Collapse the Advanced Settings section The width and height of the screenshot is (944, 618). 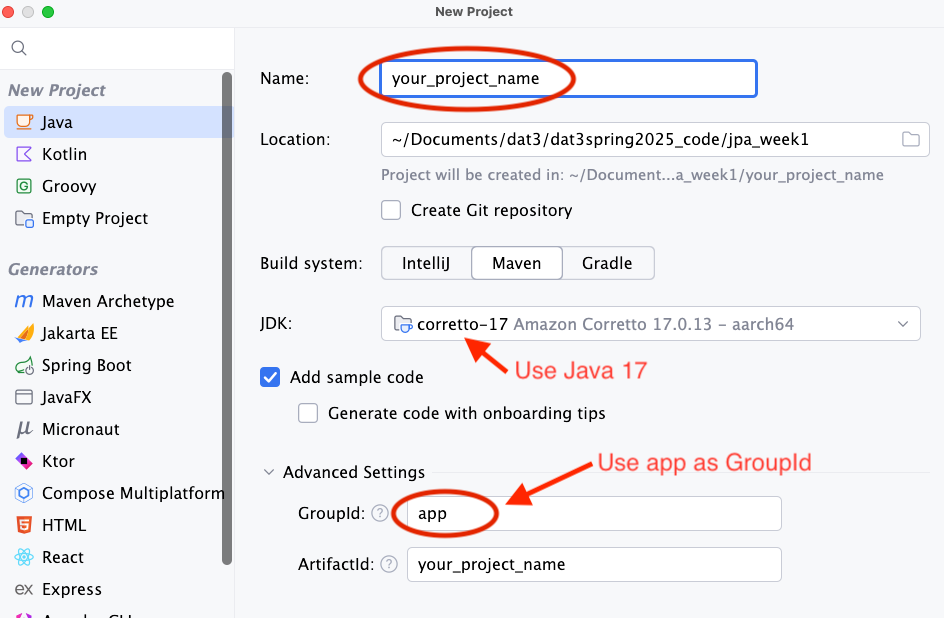click(268, 472)
